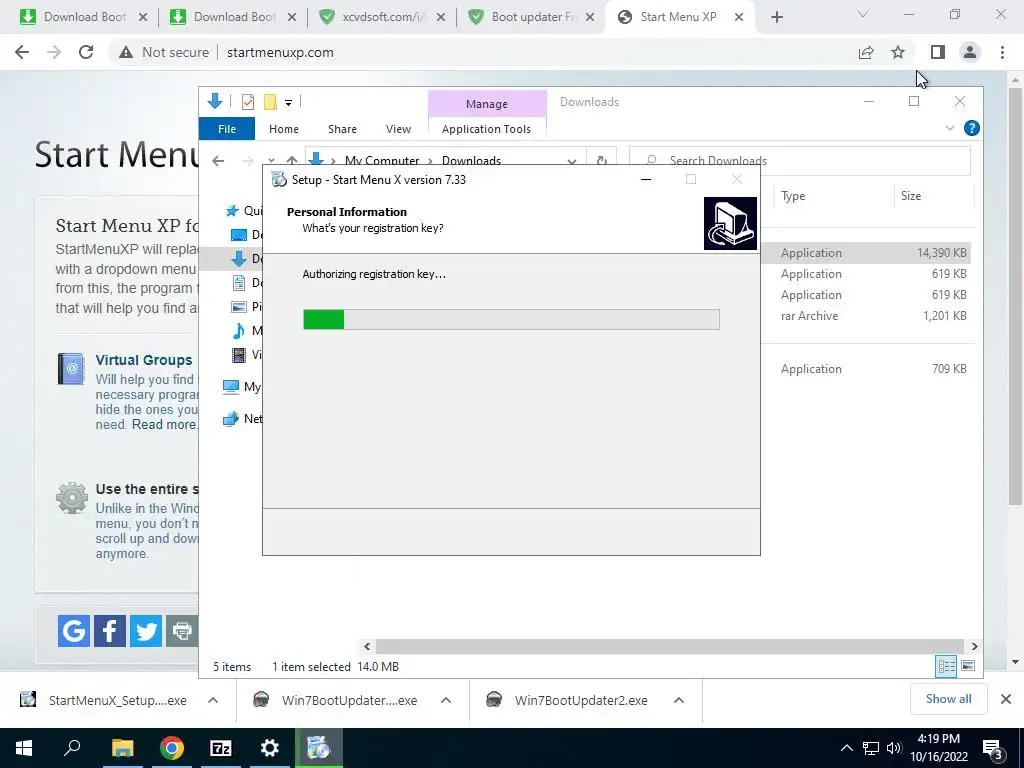Open Chrome profile avatar
This screenshot has height=768, width=1024.
coord(970,52)
